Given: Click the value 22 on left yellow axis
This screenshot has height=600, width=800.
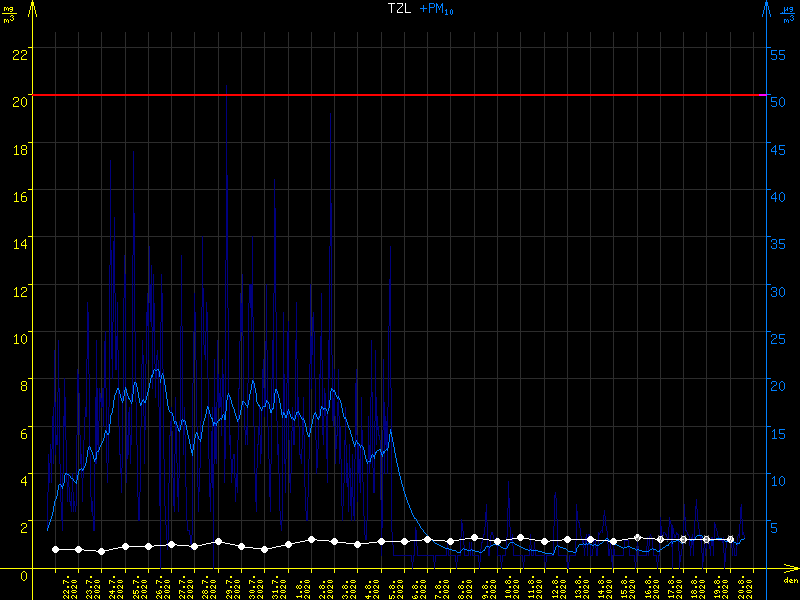Looking at the screenshot, I should (18, 54).
